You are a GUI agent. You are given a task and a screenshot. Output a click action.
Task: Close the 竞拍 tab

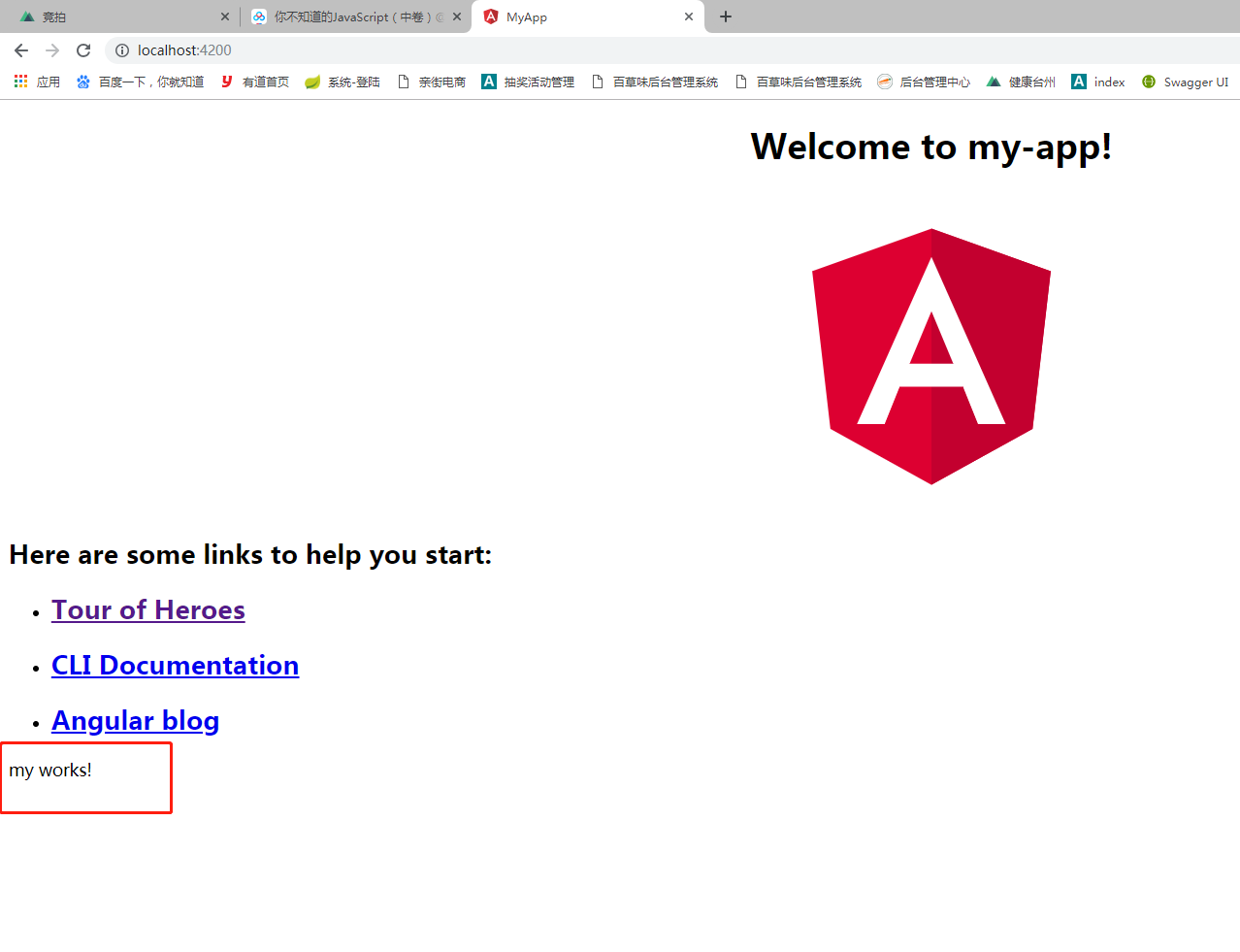(x=225, y=16)
